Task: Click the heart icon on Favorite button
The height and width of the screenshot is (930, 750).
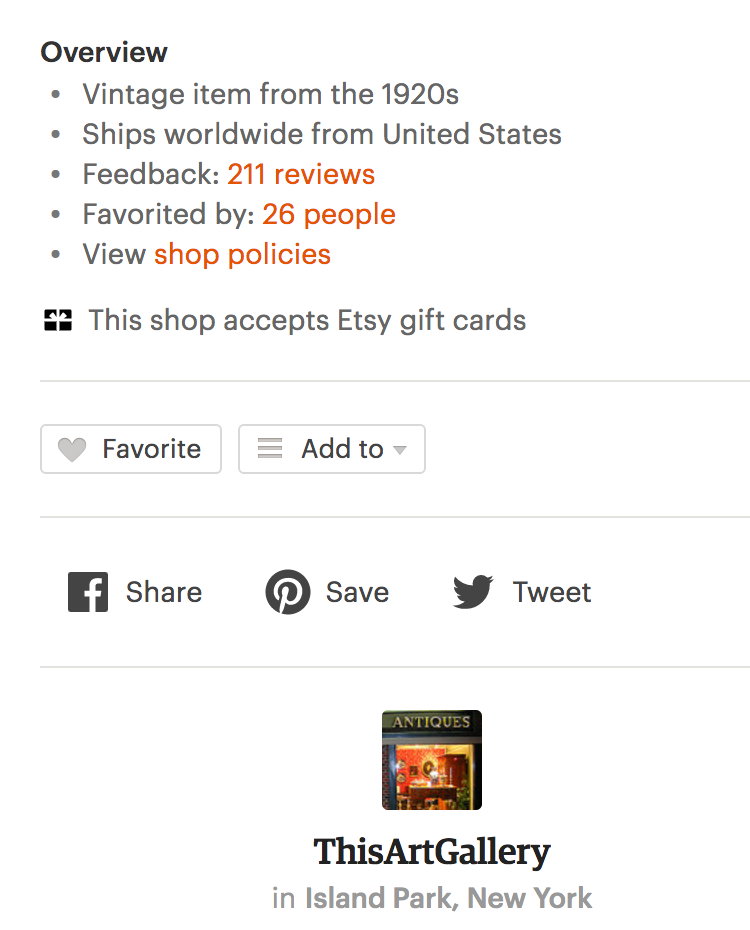Action: [x=72, y=450]
